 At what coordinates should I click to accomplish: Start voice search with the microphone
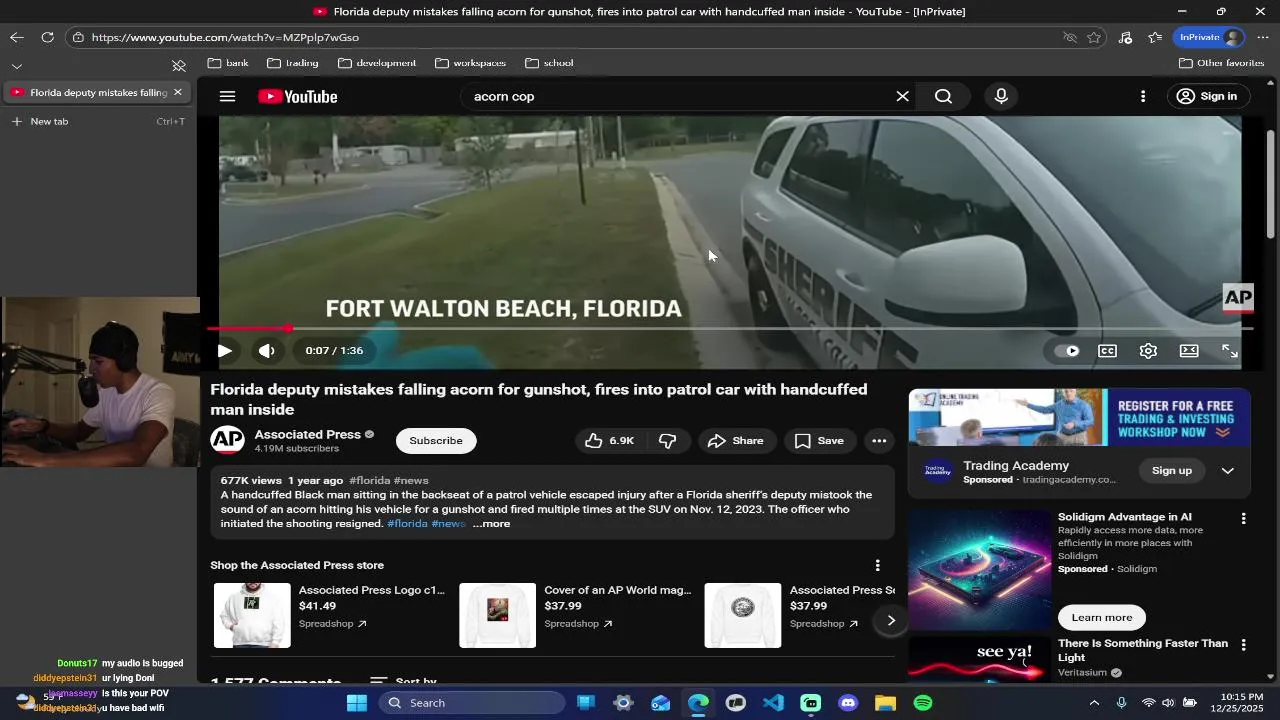point(1001,96)
